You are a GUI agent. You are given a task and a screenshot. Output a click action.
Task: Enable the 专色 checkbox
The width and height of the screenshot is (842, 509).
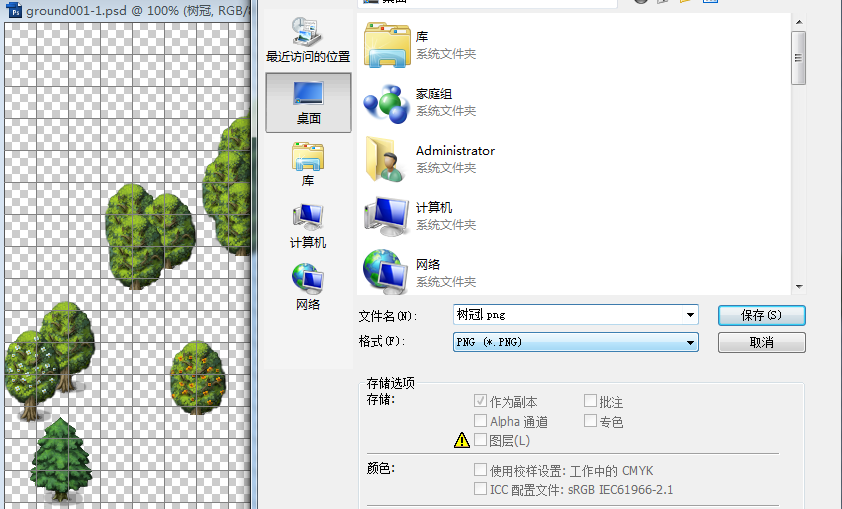tap(590, 420)
